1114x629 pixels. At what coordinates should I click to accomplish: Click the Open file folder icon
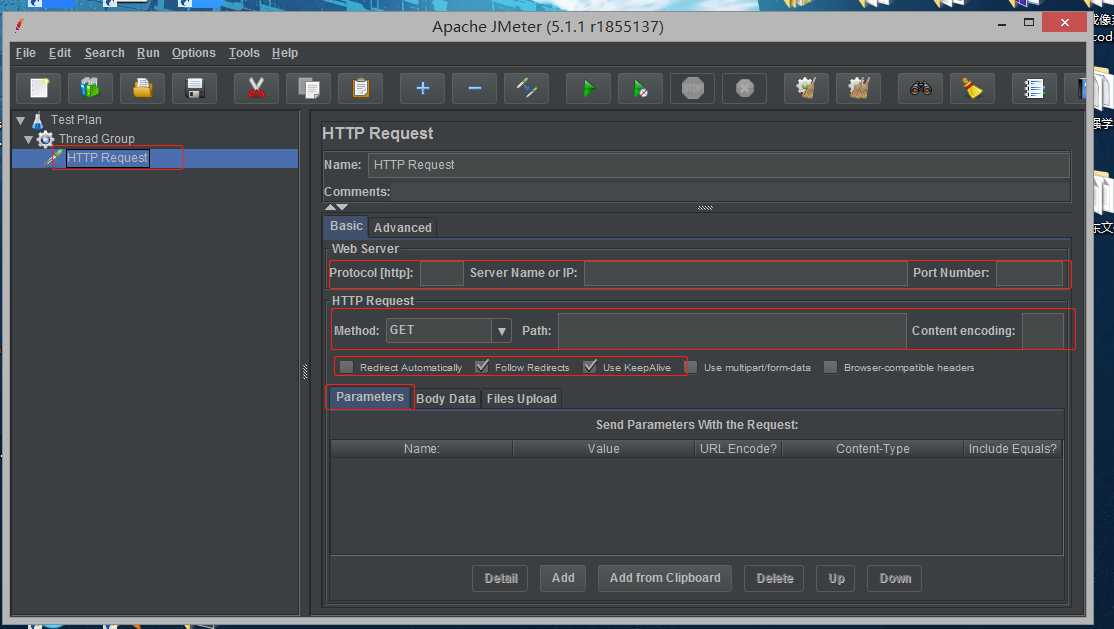(x=142, y=88)
